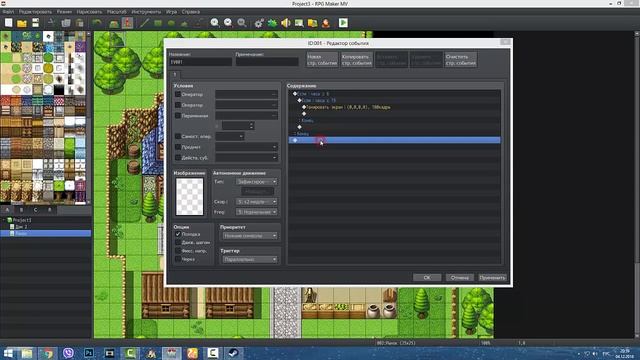The image size is (640, 360).
Task: Click the Undo arrow icon in the toolbar
Action: pyautogui.click(x=97, y=23)
